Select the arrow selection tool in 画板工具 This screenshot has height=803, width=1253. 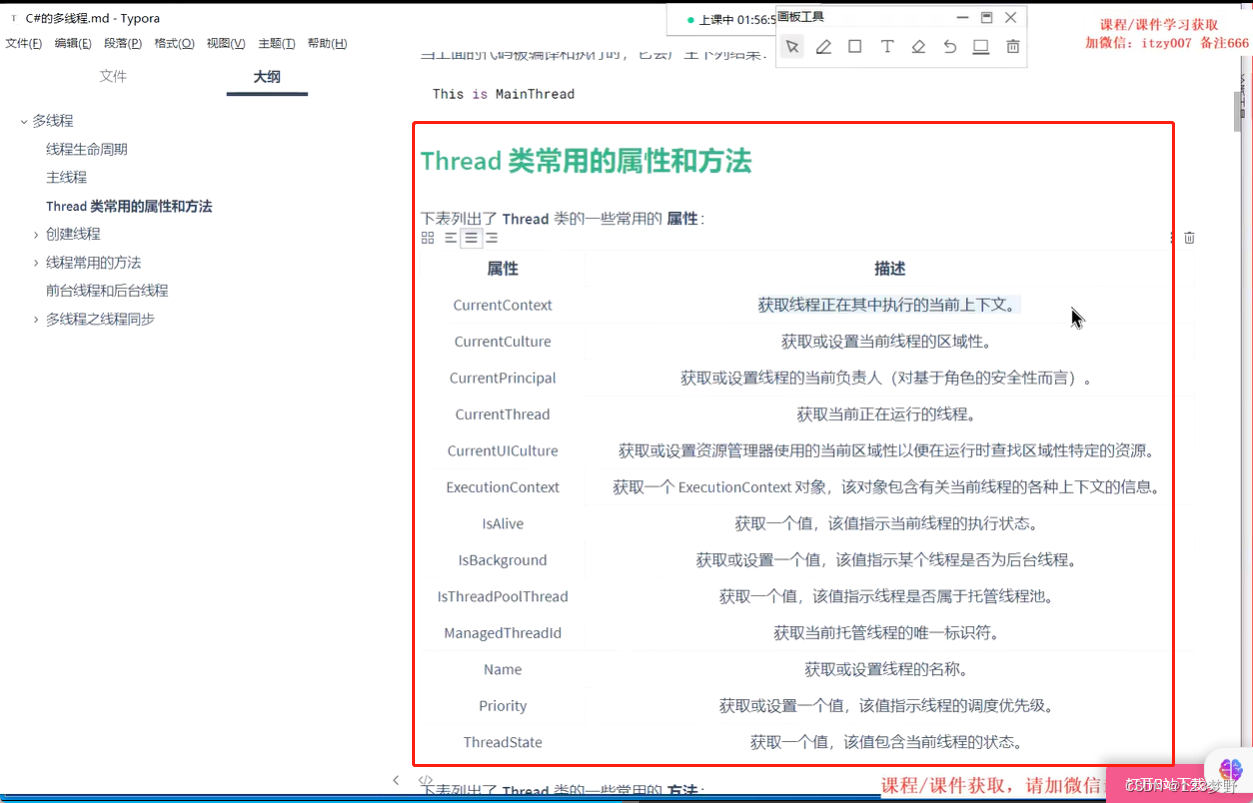click(791, 46)
